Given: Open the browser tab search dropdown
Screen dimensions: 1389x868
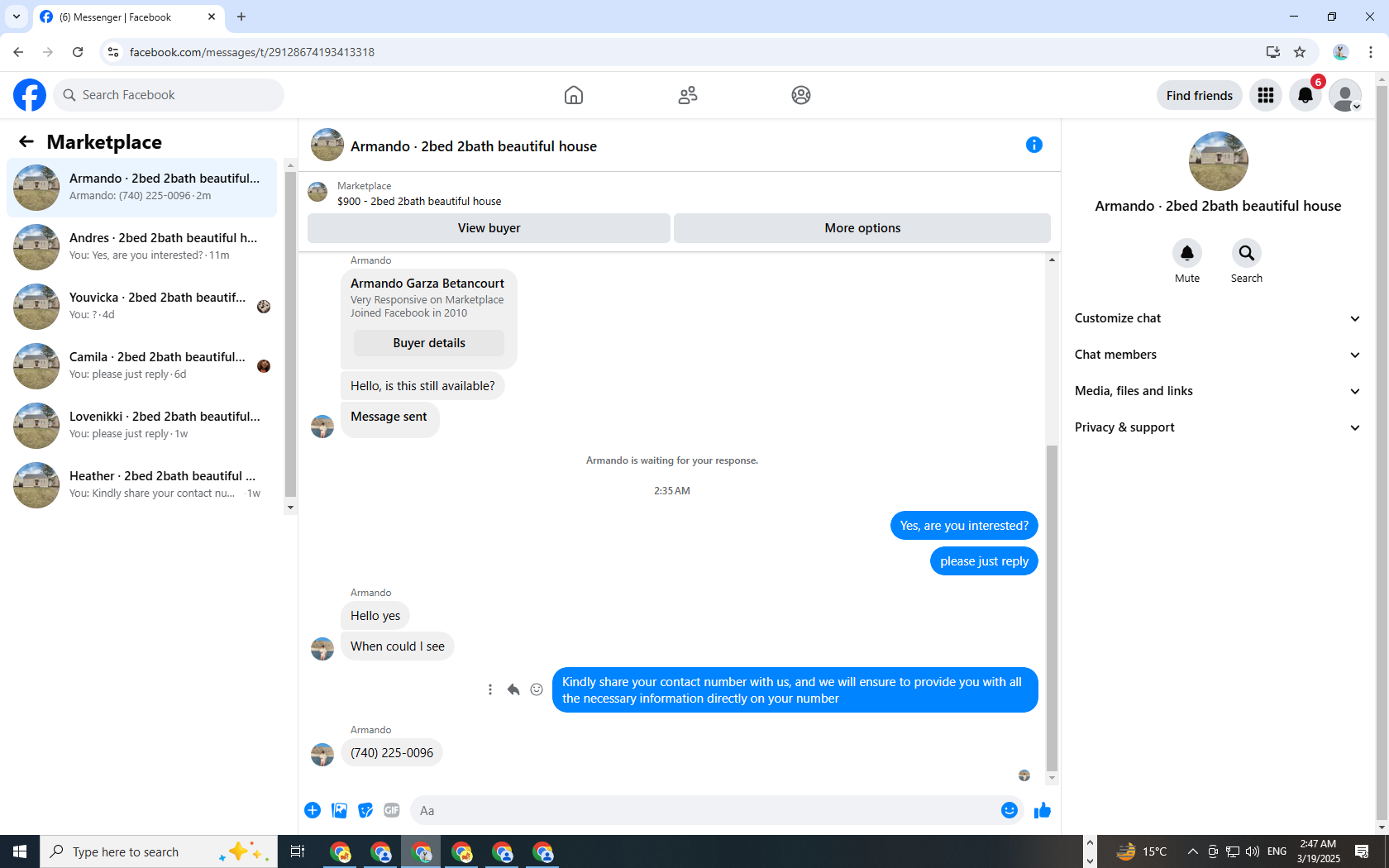Looking at the screenshot, I should 17,17.
